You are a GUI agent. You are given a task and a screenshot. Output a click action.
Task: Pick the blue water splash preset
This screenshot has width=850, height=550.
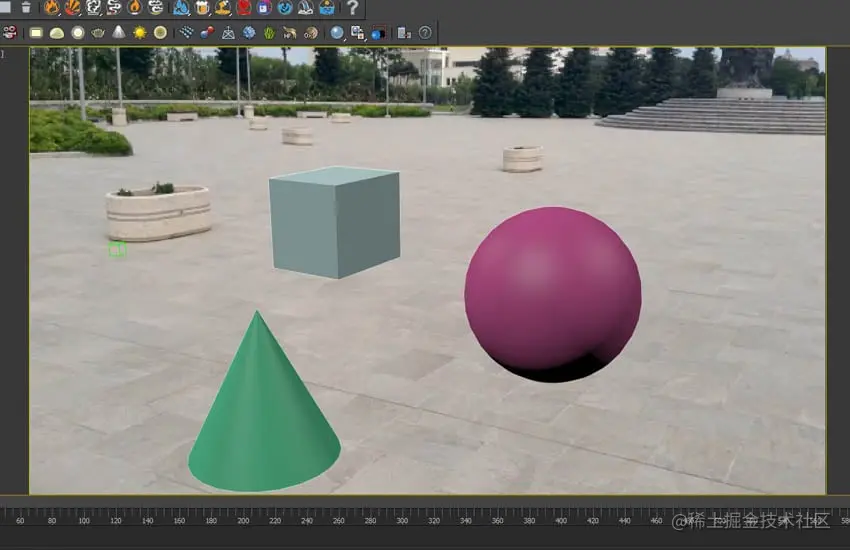click(x=181, y=7)
